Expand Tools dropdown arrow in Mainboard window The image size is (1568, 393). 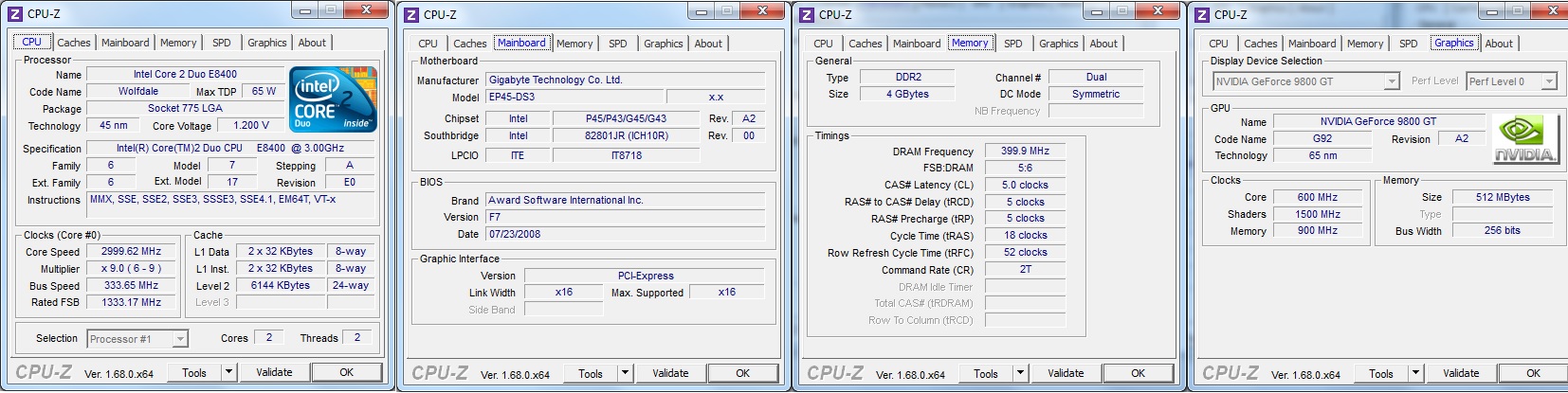point(625,373)
